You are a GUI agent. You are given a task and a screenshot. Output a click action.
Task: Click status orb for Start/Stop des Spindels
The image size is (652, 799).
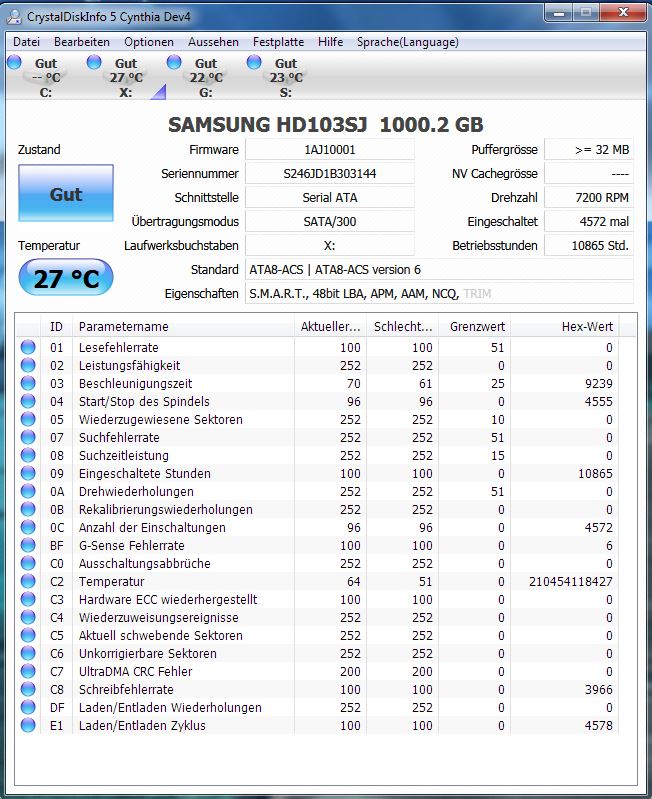coord(28,401)
